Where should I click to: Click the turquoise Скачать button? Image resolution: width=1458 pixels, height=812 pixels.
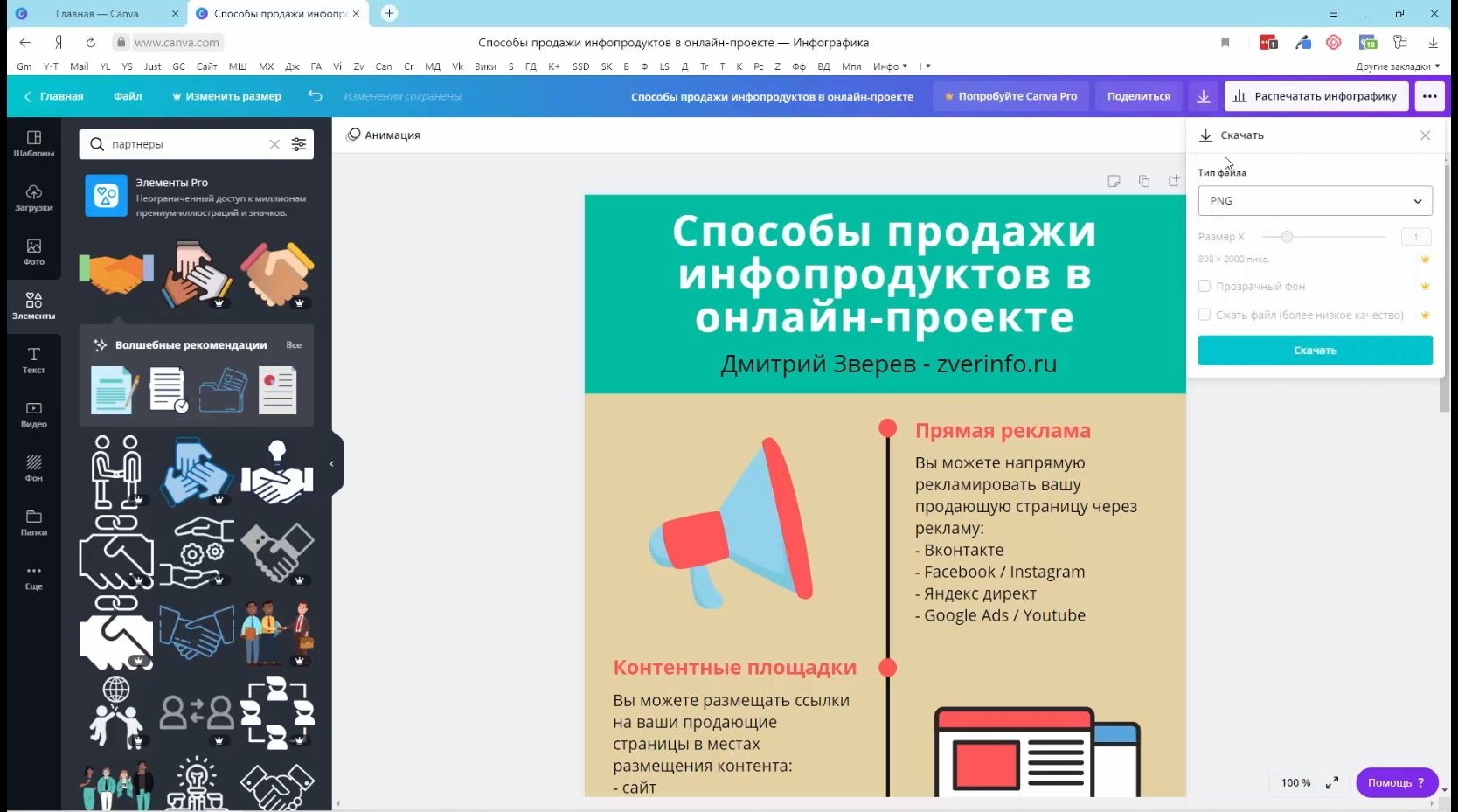1316,350
